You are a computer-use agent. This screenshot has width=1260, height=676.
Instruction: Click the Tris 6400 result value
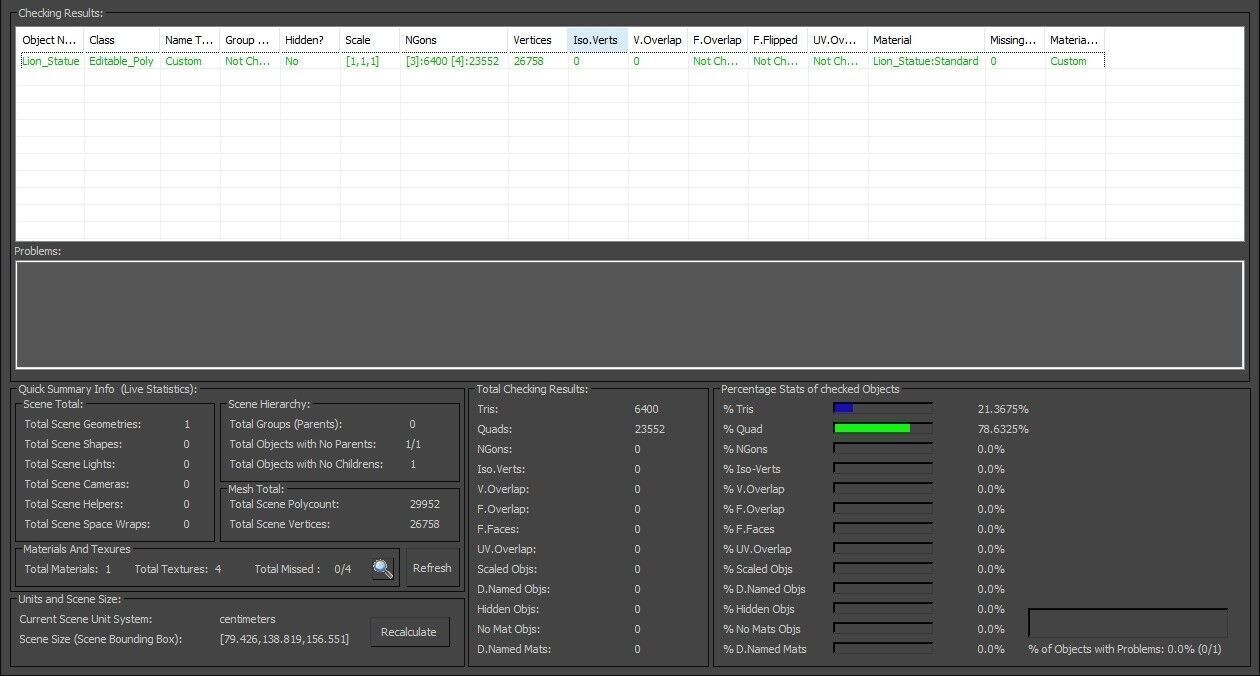pos(646,409)
